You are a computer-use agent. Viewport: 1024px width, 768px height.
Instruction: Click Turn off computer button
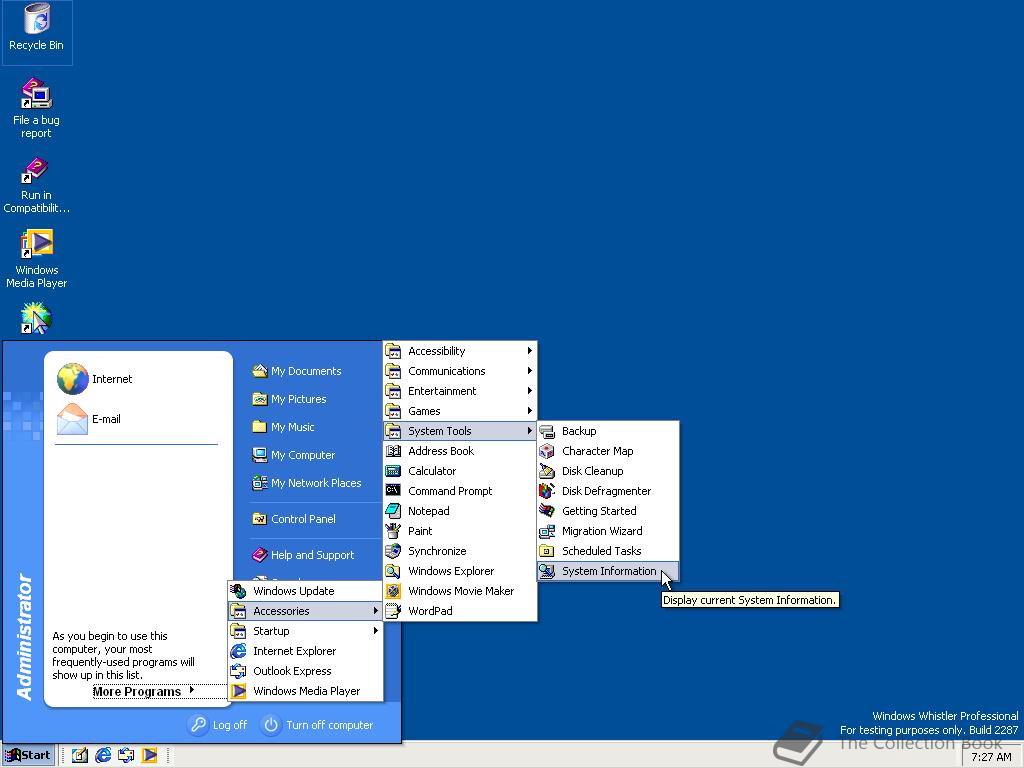(x=318, y=725)
